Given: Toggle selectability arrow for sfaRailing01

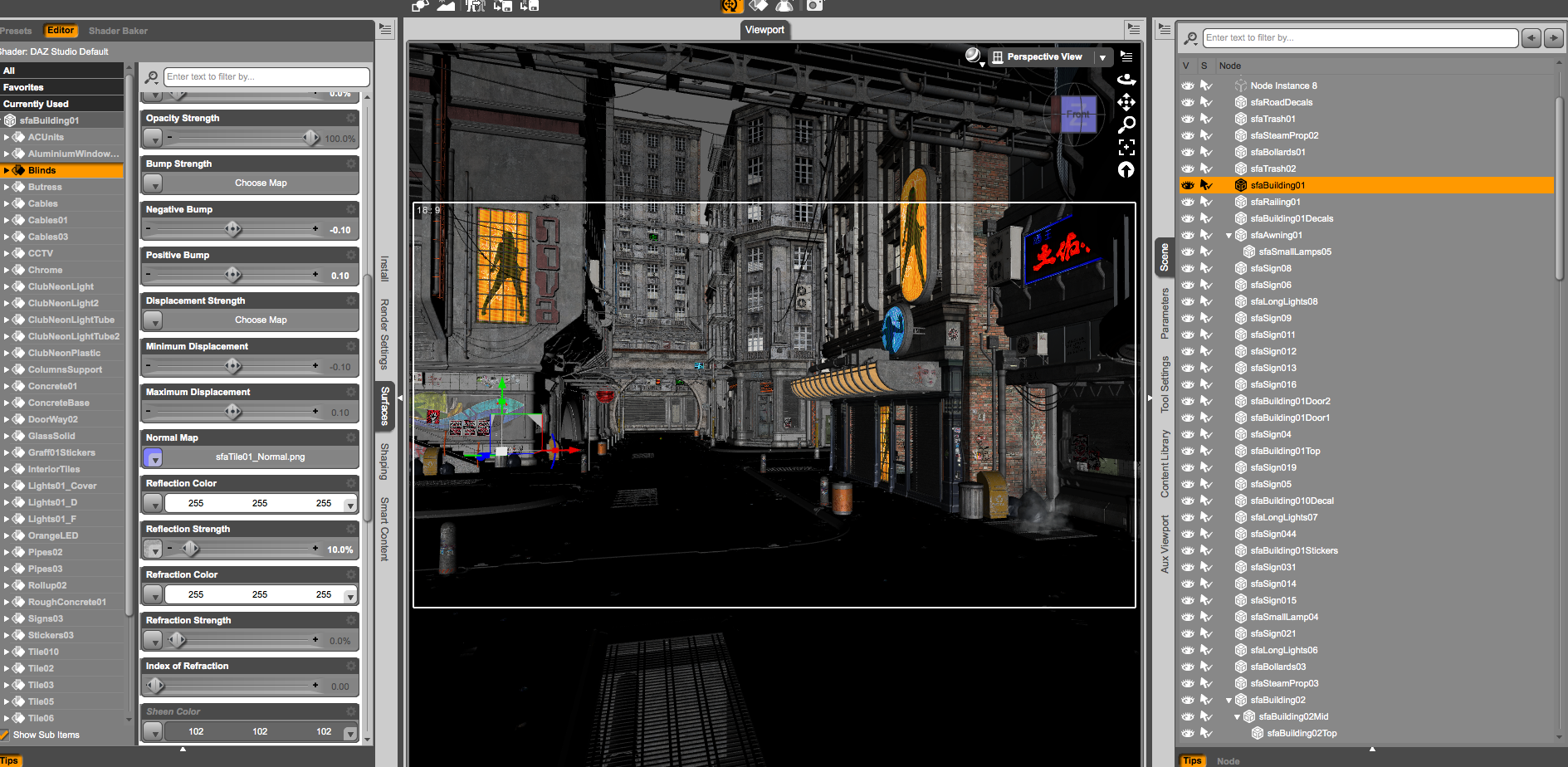Looking at the screenshot, I should (x=1206, y=202).
